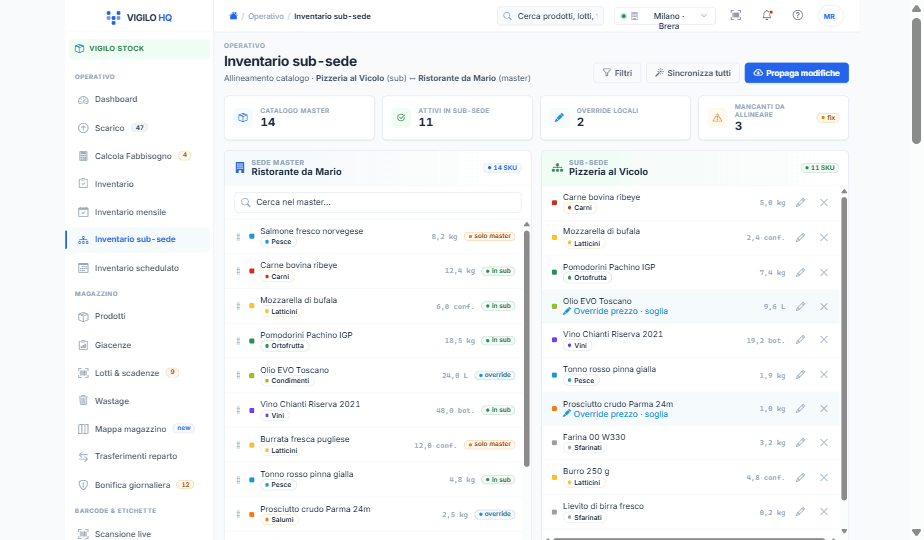This screenshot has height=540, width=924.
Task: Click Propaga modifiche button
Action: click(797, 73)
